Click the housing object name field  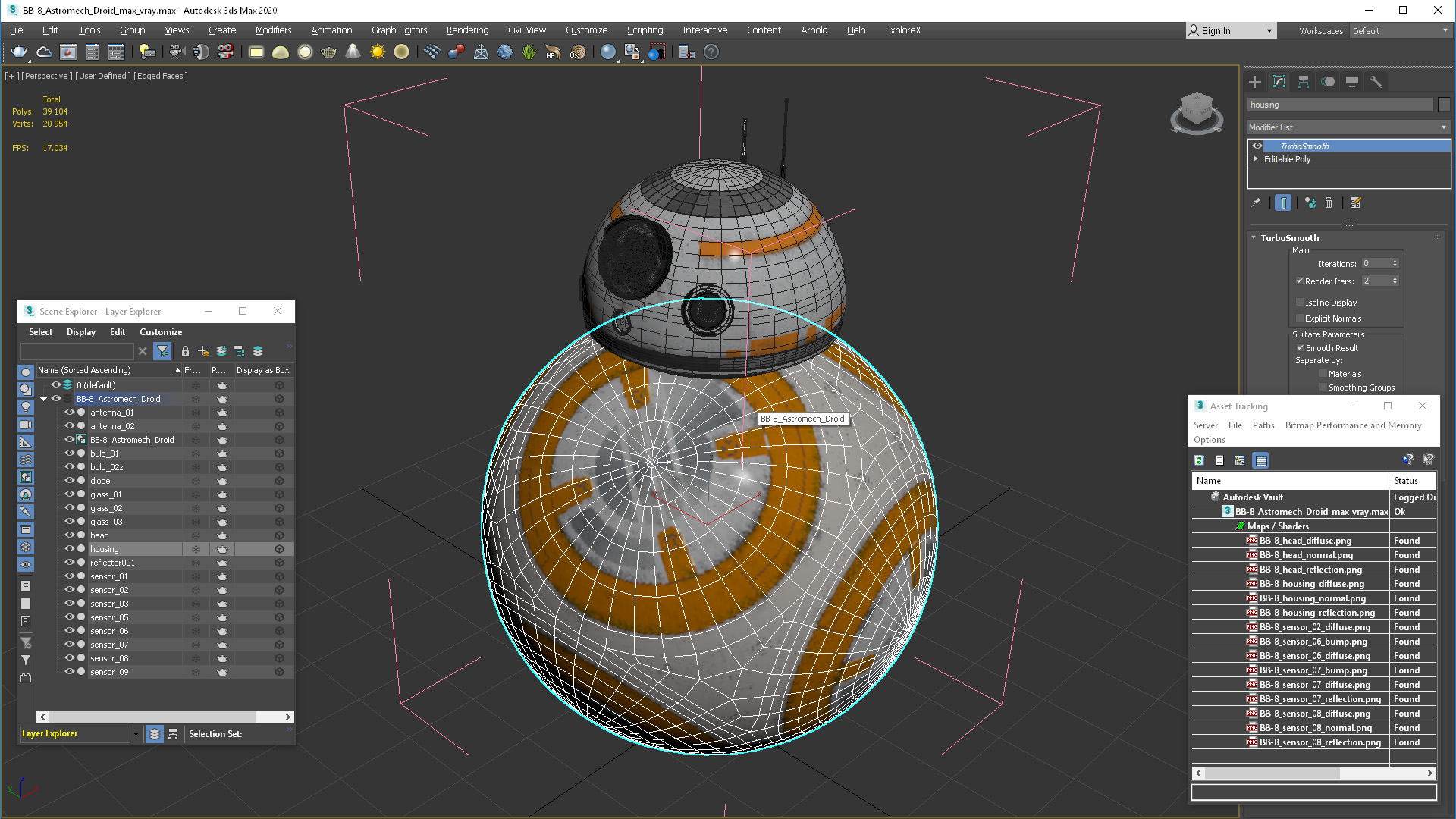[x=1340, y=105]
